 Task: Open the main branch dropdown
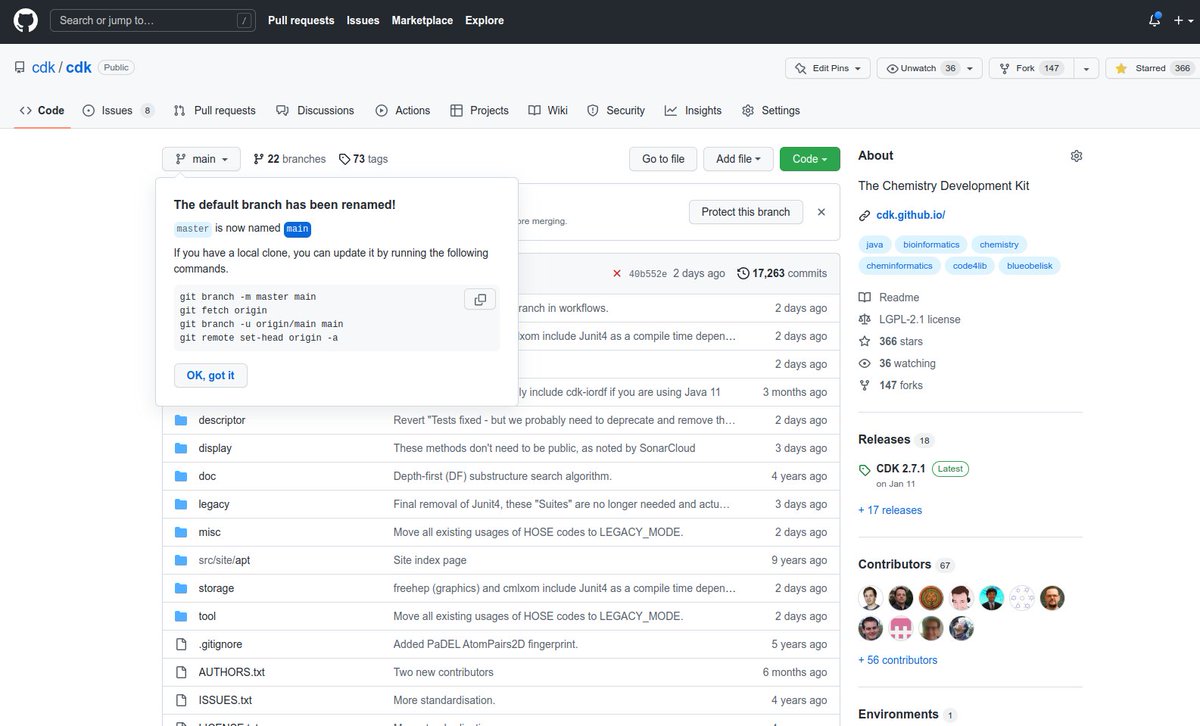pos(200,158)
